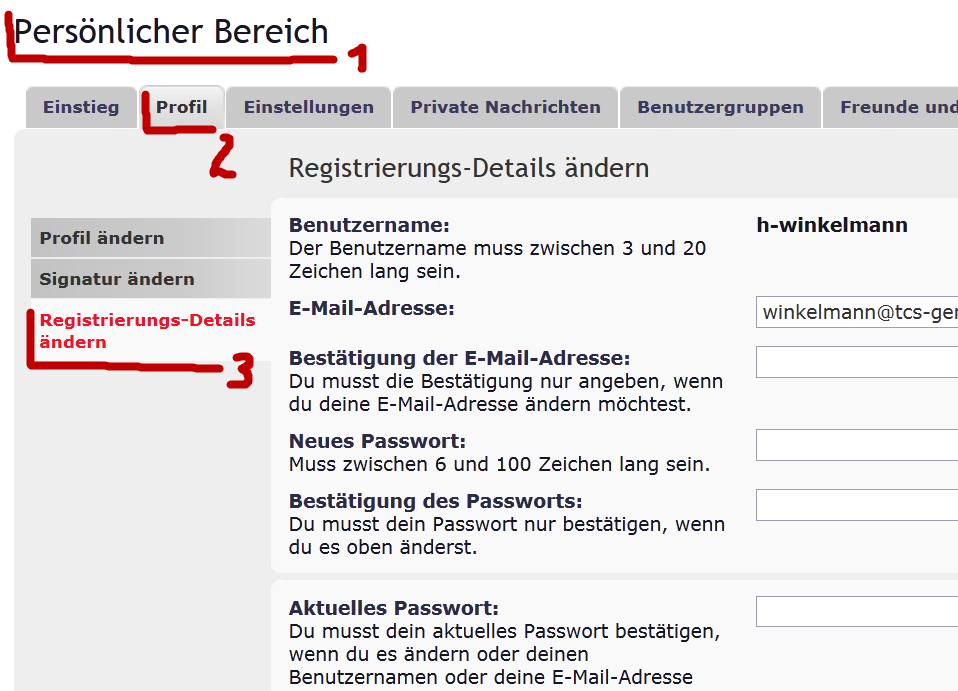
Task: Go to Private Nachrichten tab
Action: pos(505,107)
